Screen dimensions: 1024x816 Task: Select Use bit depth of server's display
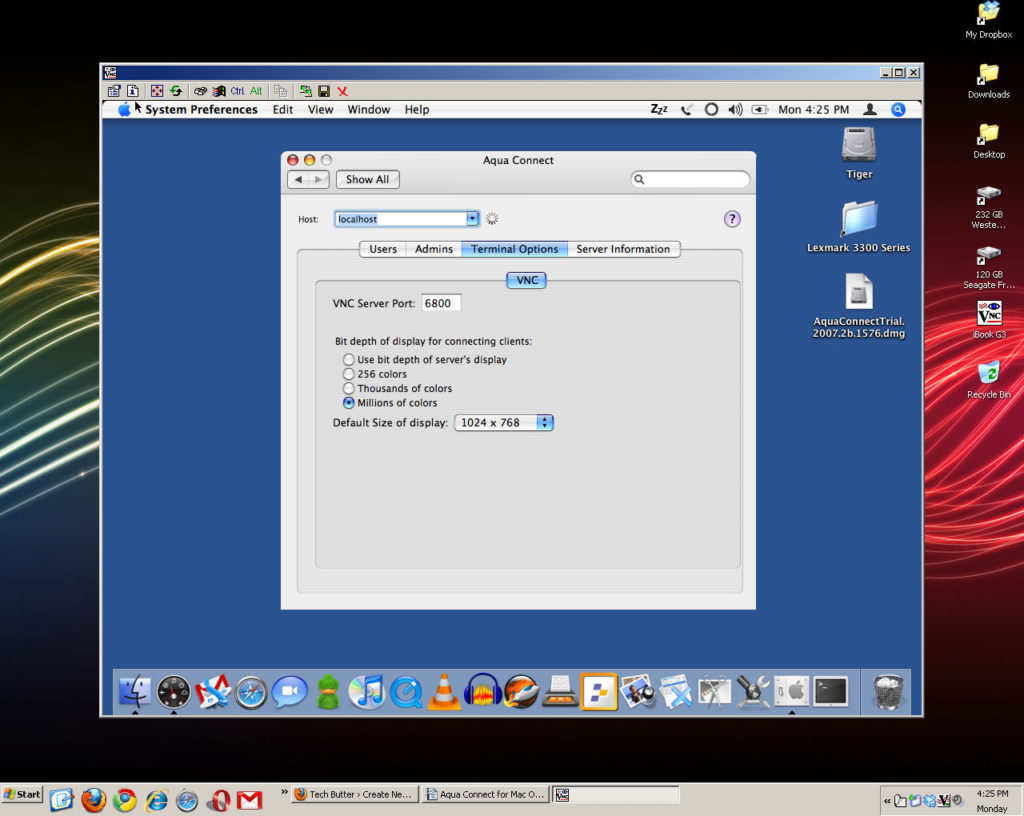tap(349, 360)
